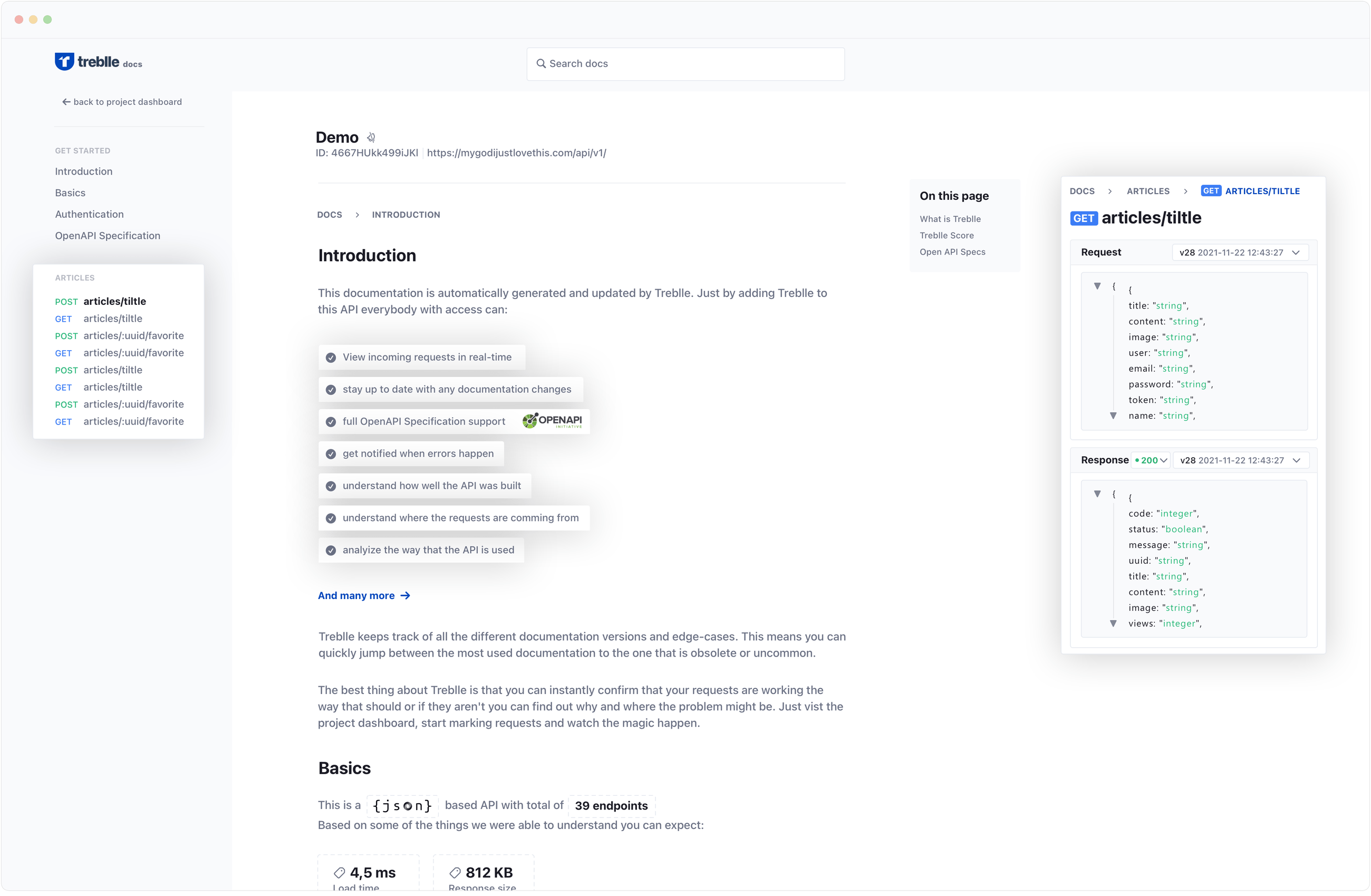The image size is (1371, 896).
Task: Open Introduction in the sidebar
Action: (x=83, y=171)
